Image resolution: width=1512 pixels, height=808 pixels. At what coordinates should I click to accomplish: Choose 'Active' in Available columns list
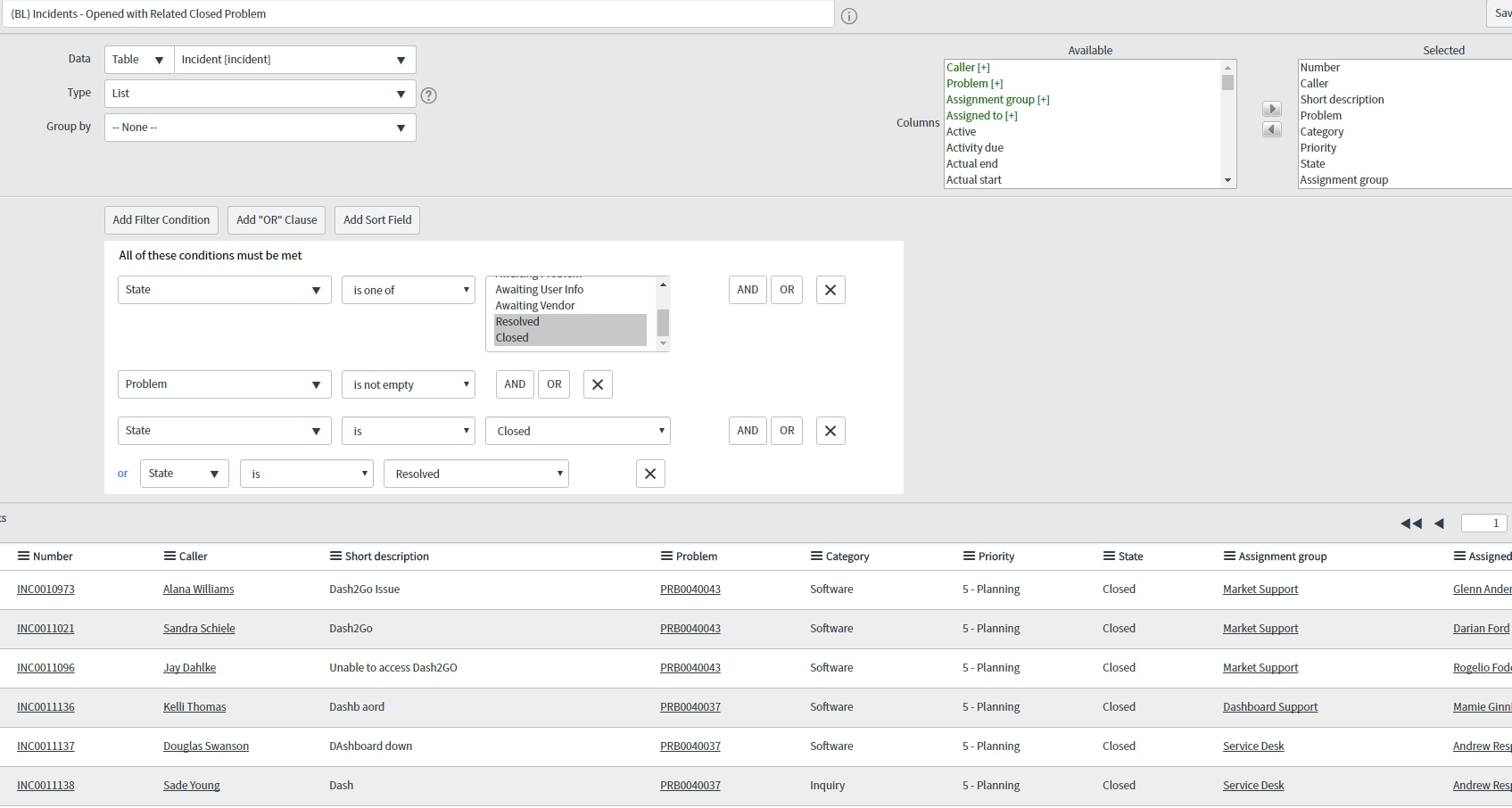click(961, 132)
